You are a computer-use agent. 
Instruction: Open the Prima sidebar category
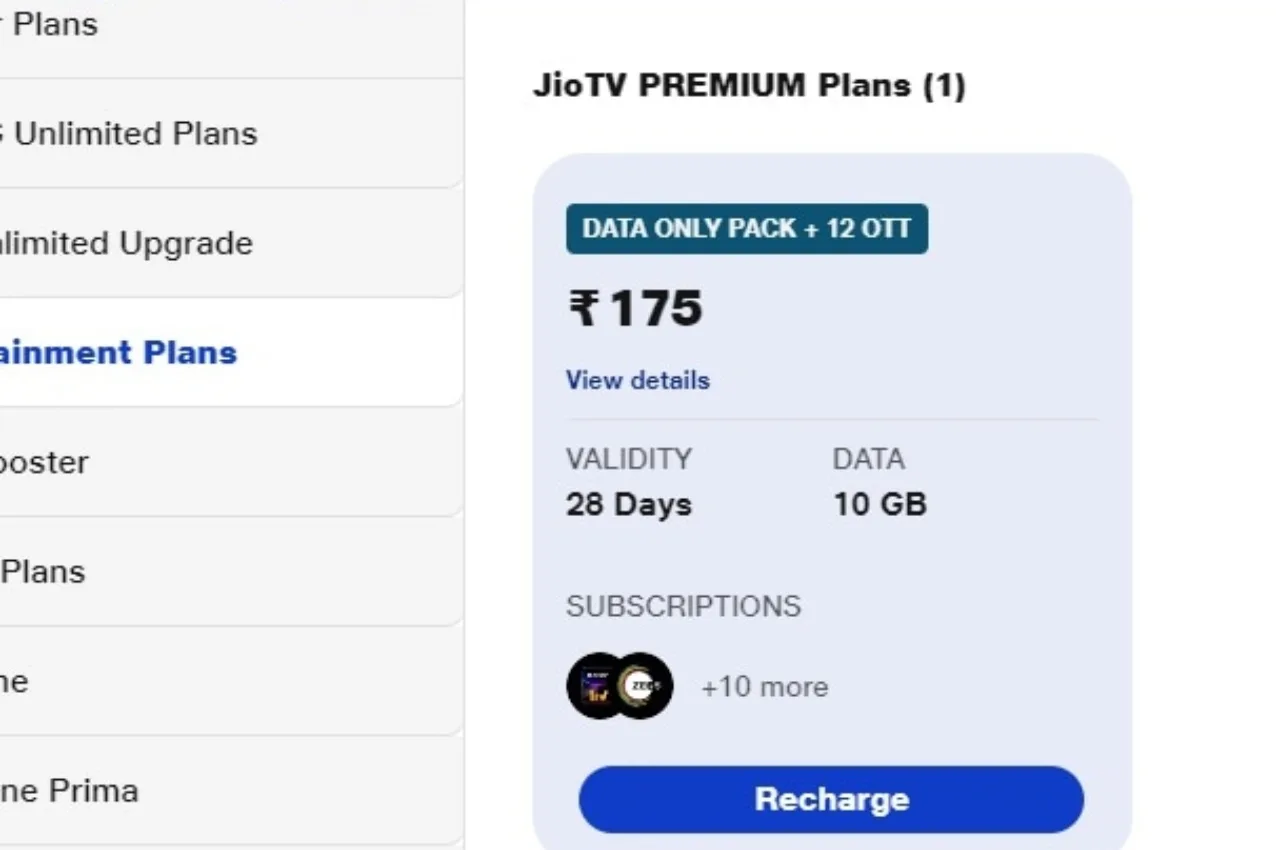tap(68, 791)
